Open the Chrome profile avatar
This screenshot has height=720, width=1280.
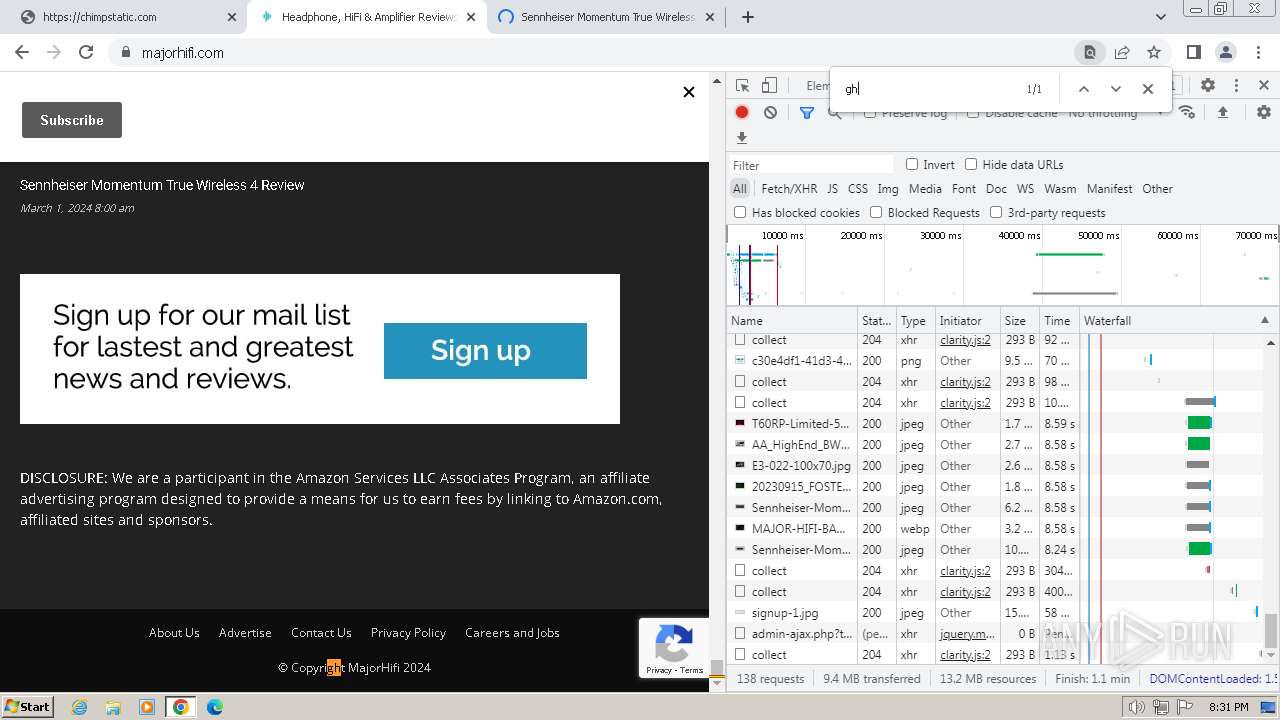pos(1226,52)
